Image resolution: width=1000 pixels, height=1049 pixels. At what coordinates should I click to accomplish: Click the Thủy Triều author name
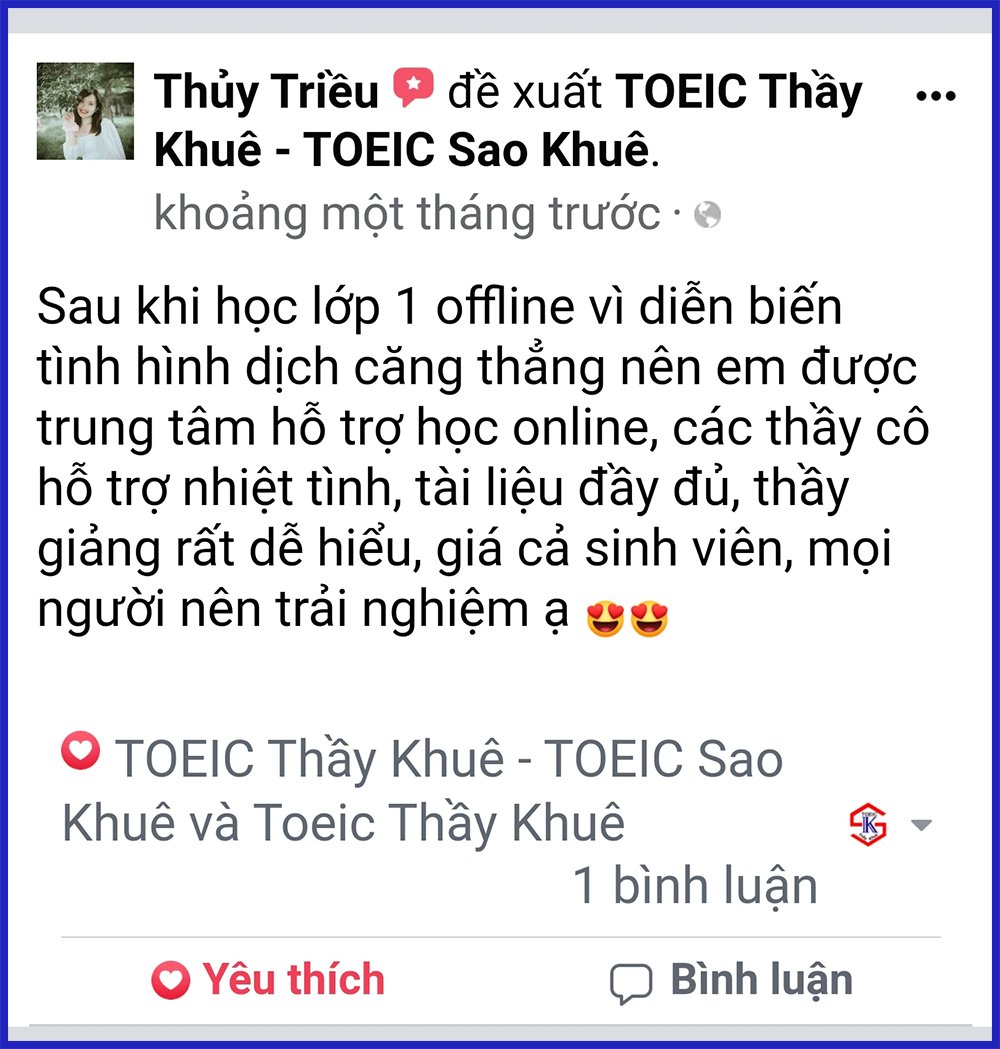[266, 91]
